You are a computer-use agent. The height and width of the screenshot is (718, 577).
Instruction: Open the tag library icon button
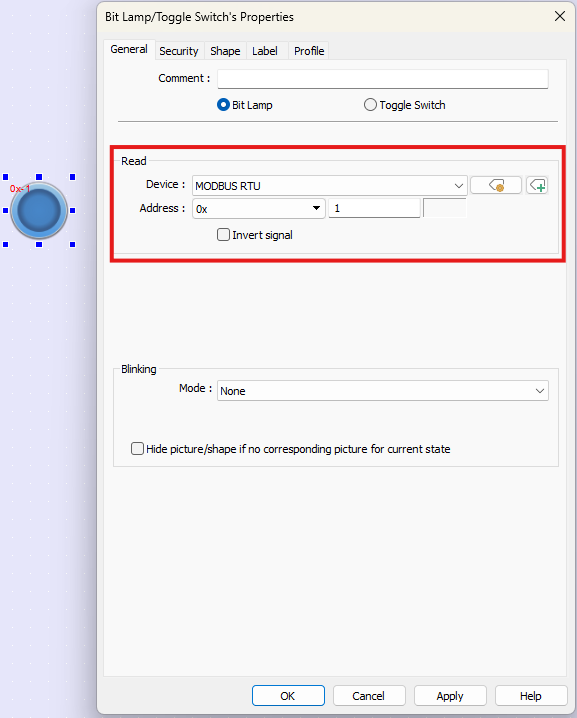[495, 185]
